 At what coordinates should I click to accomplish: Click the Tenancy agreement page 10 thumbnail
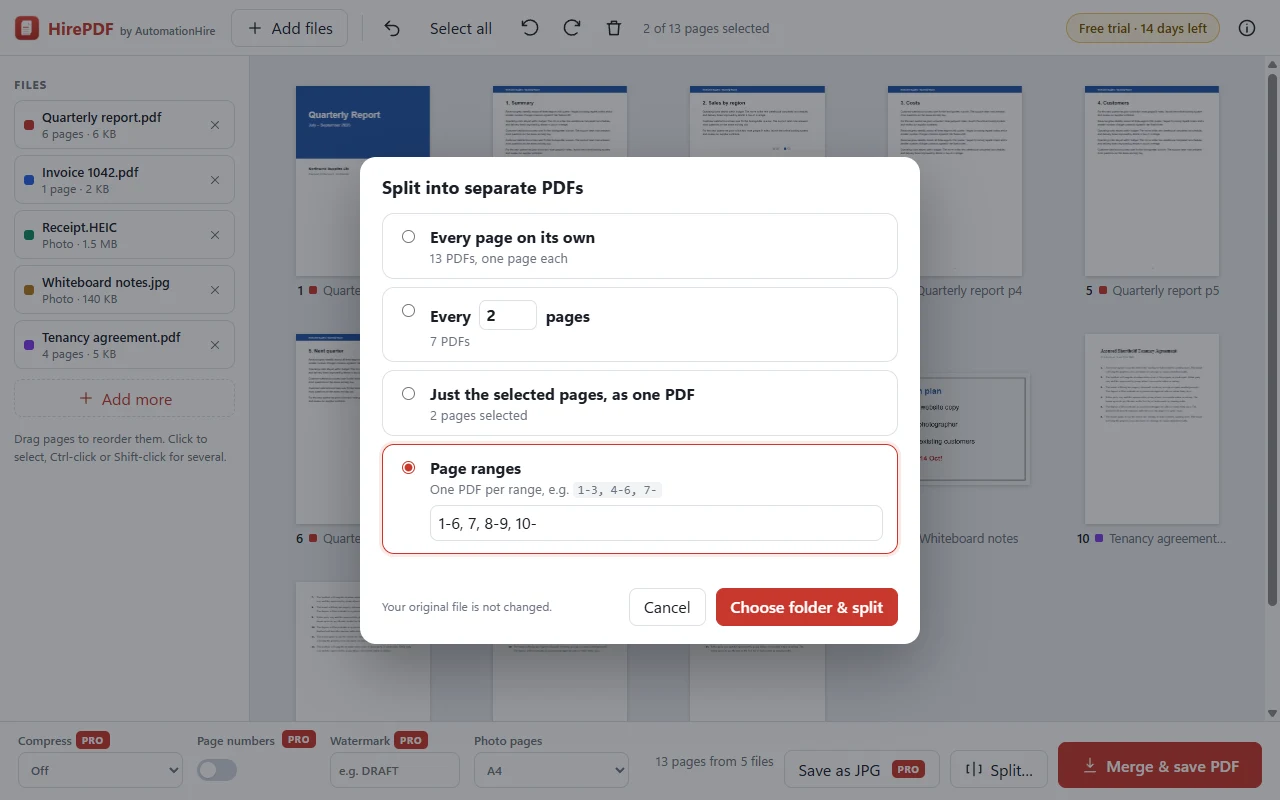[x=1152, y=429]
